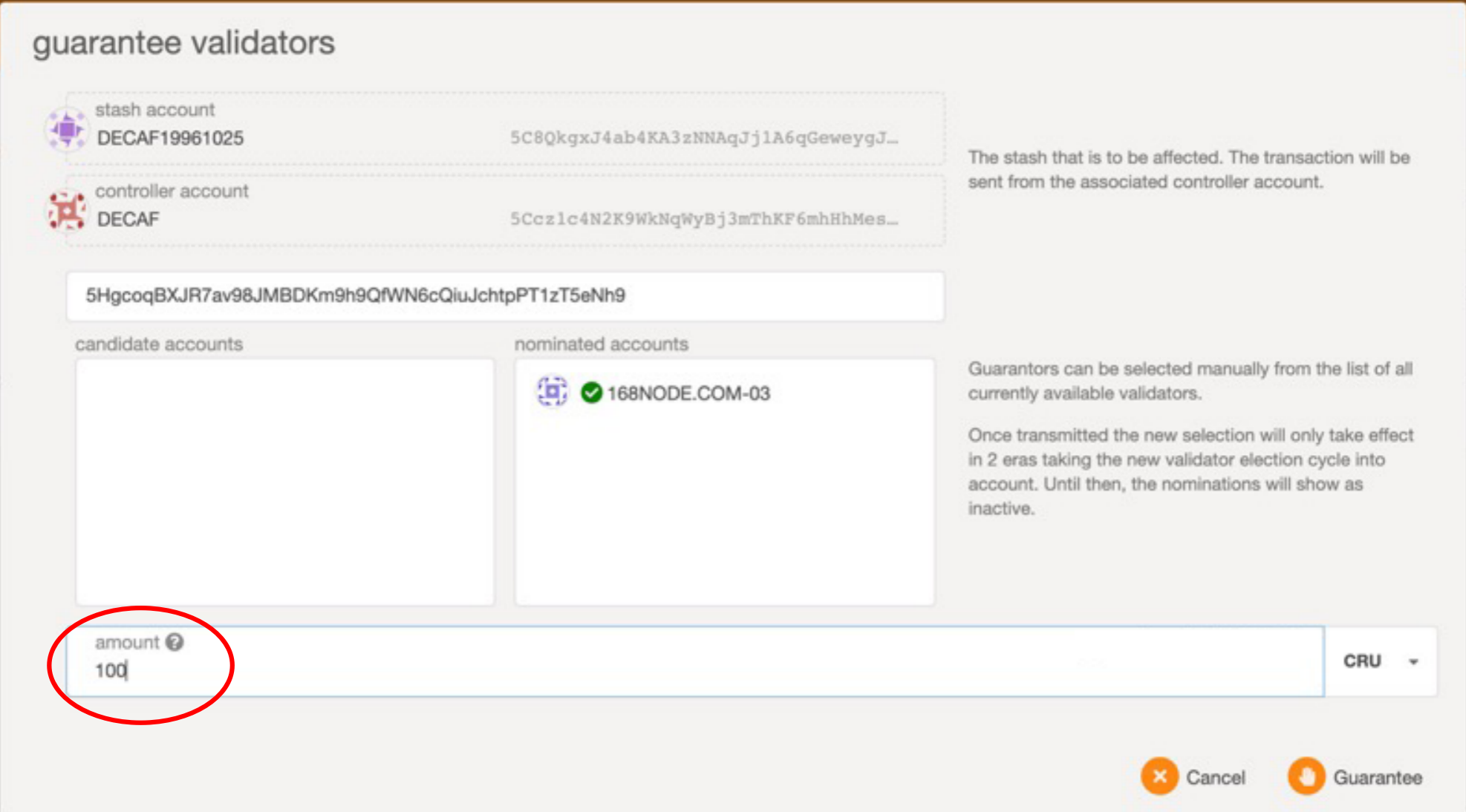Click the orange hand Guarantee icon
Screen dimensions: 1466x812
tap(1306, 777)
